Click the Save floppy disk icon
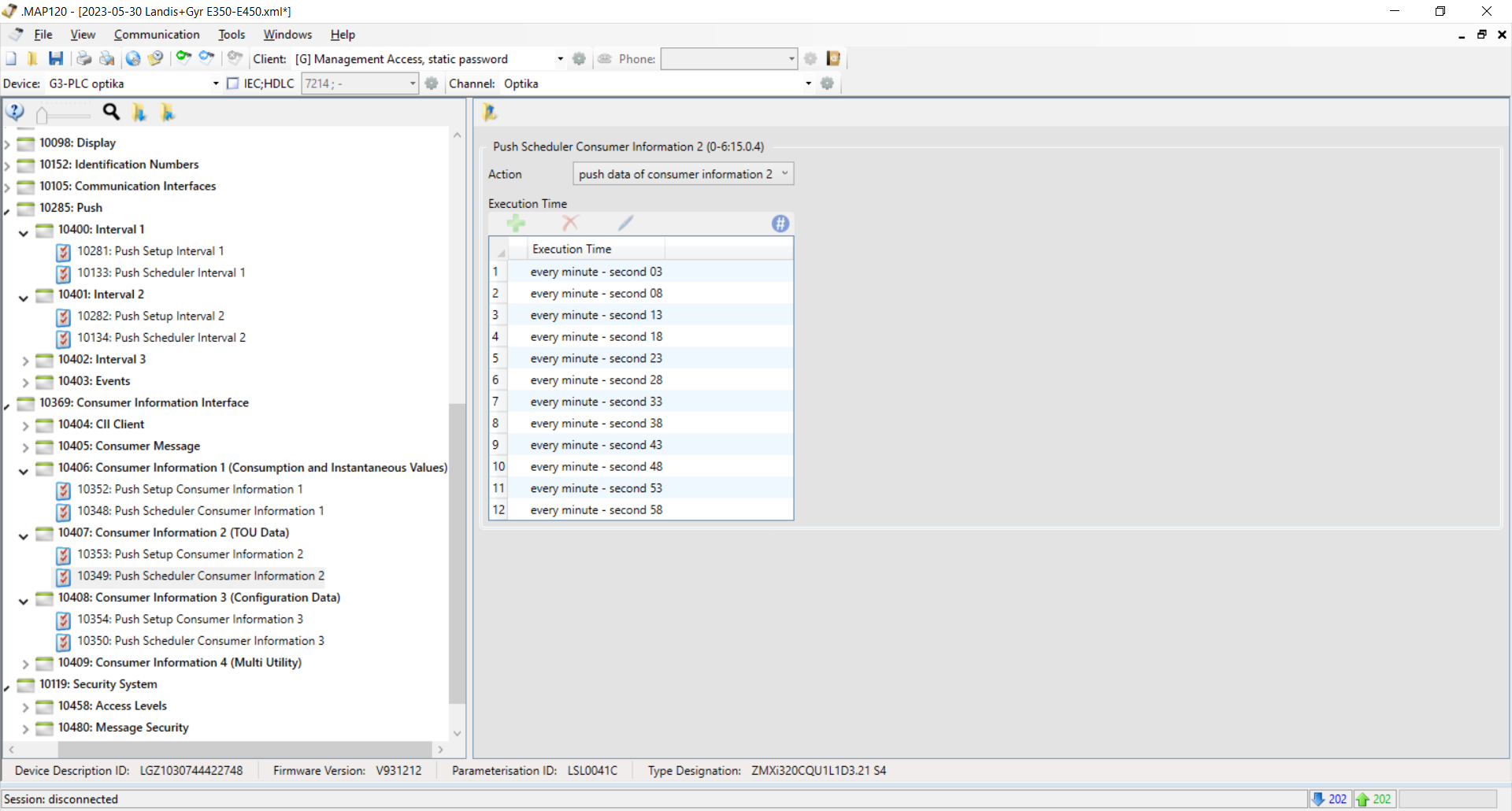This screenshot has width=1512, height=811. [x=56, y=58]
